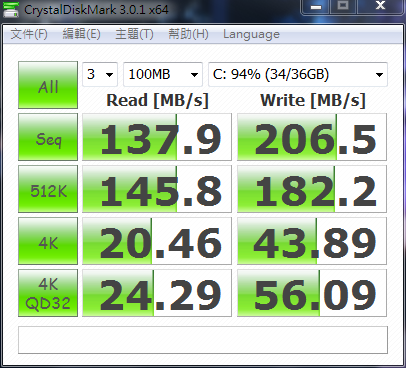
Task: Start the 4K QD32 benchmark test
Action: click(48, 293)
